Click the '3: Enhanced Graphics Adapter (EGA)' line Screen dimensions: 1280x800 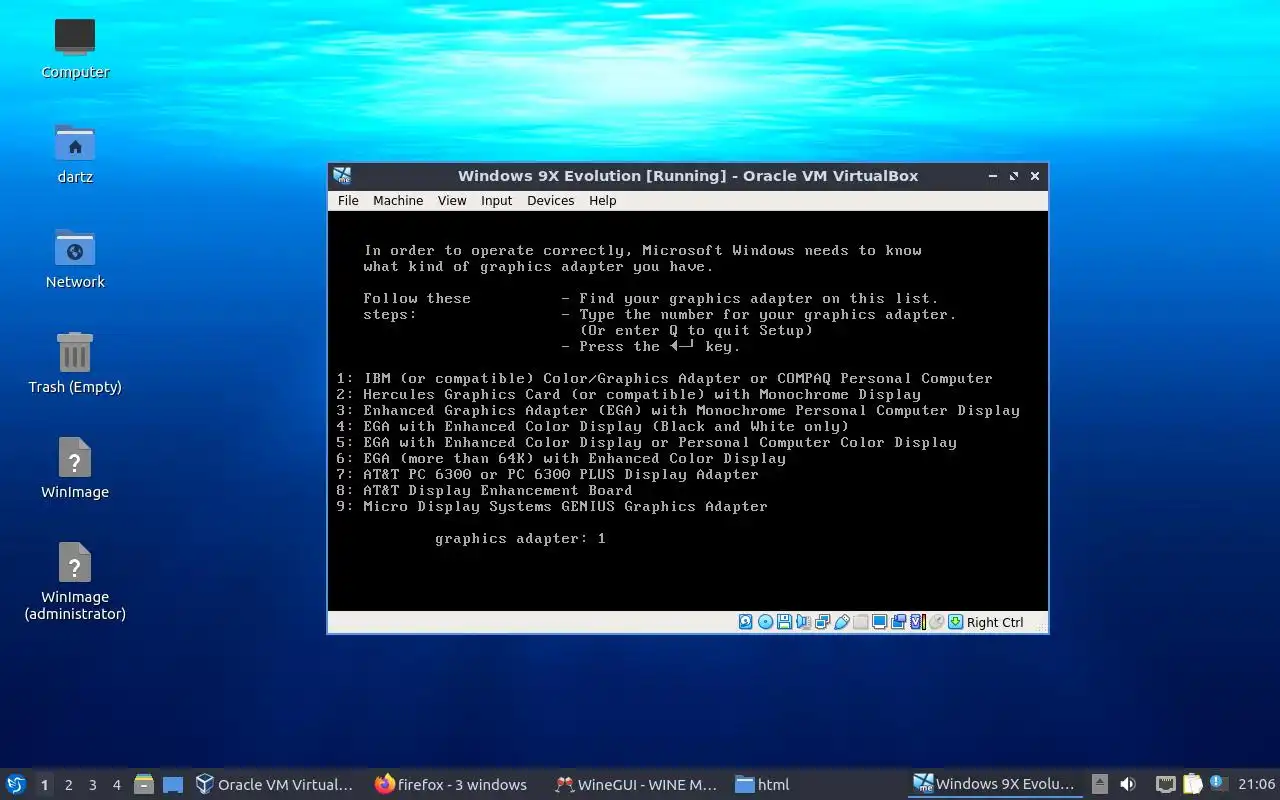[678, 410]
